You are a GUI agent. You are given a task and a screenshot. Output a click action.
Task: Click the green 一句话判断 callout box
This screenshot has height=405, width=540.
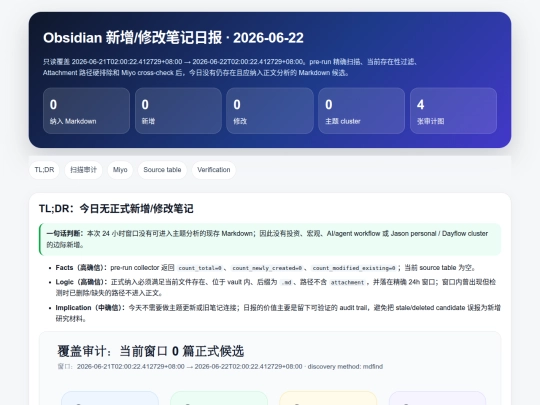[x=270, y=239]
